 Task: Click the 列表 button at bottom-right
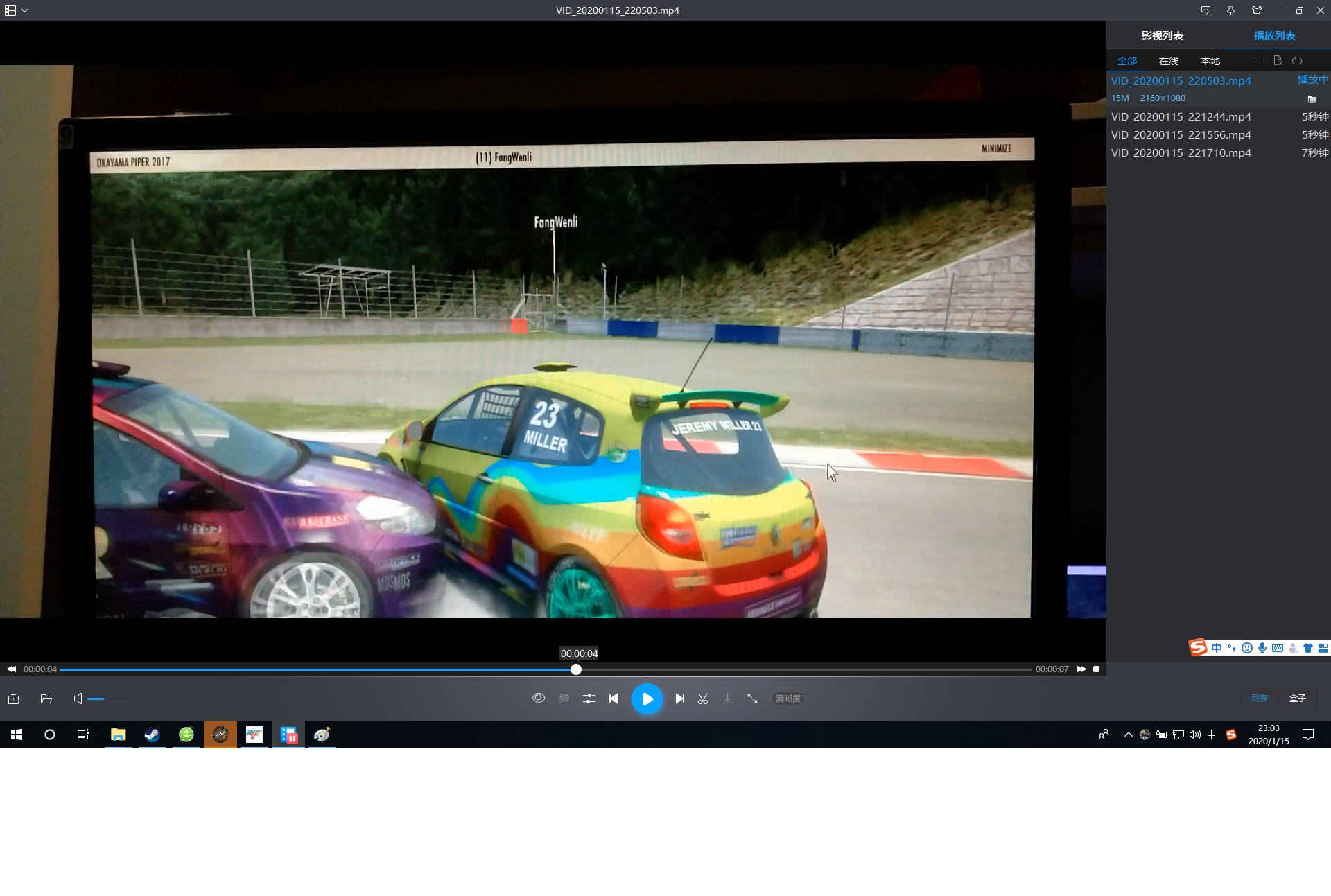pyautogui.click(x=1260, y=698)
